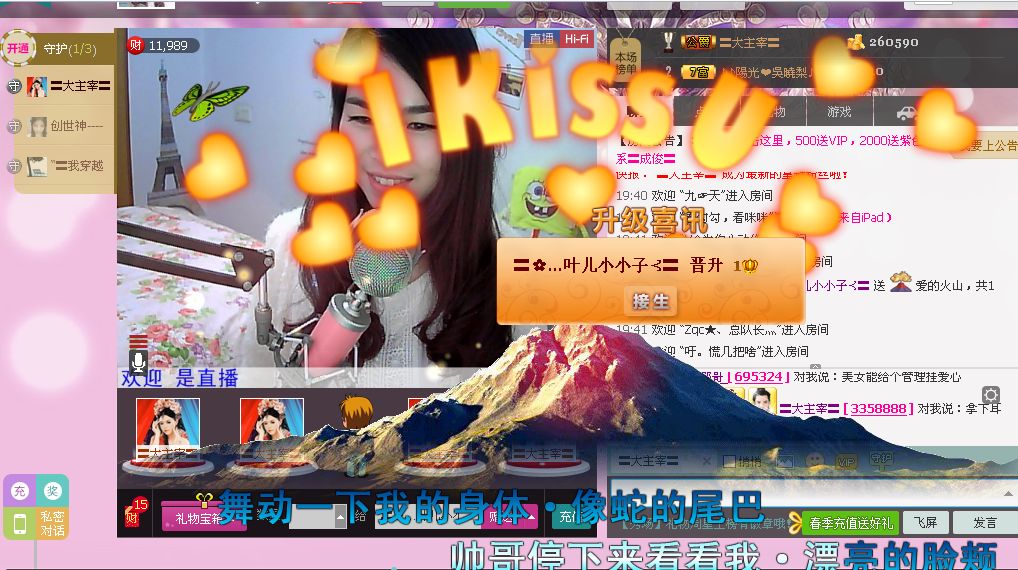Collapse chat panel with top chevron handle
Image resolution: width=1018 pixels, height=570 pixels.
point(815,367)
